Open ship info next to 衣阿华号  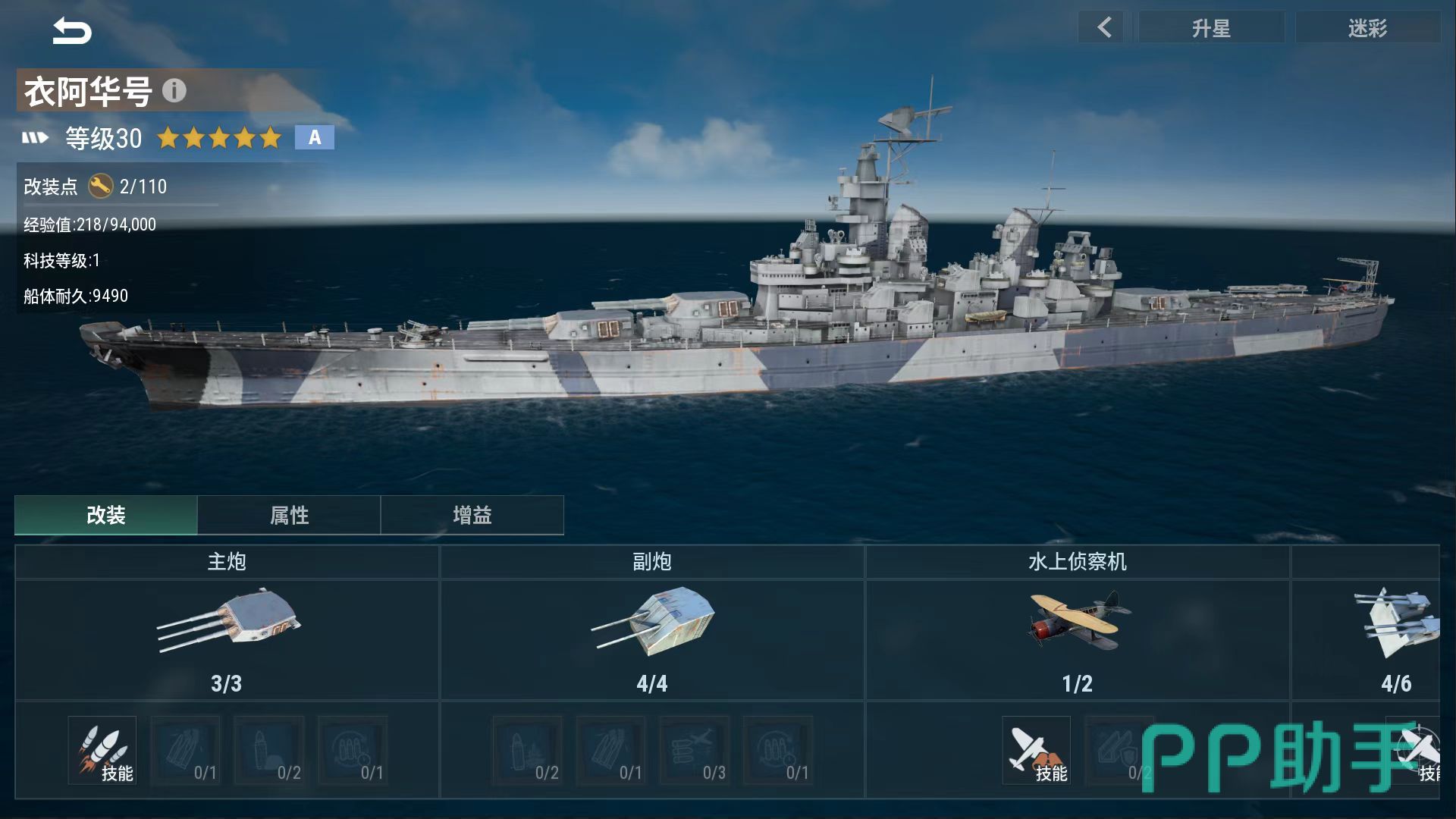174,91
